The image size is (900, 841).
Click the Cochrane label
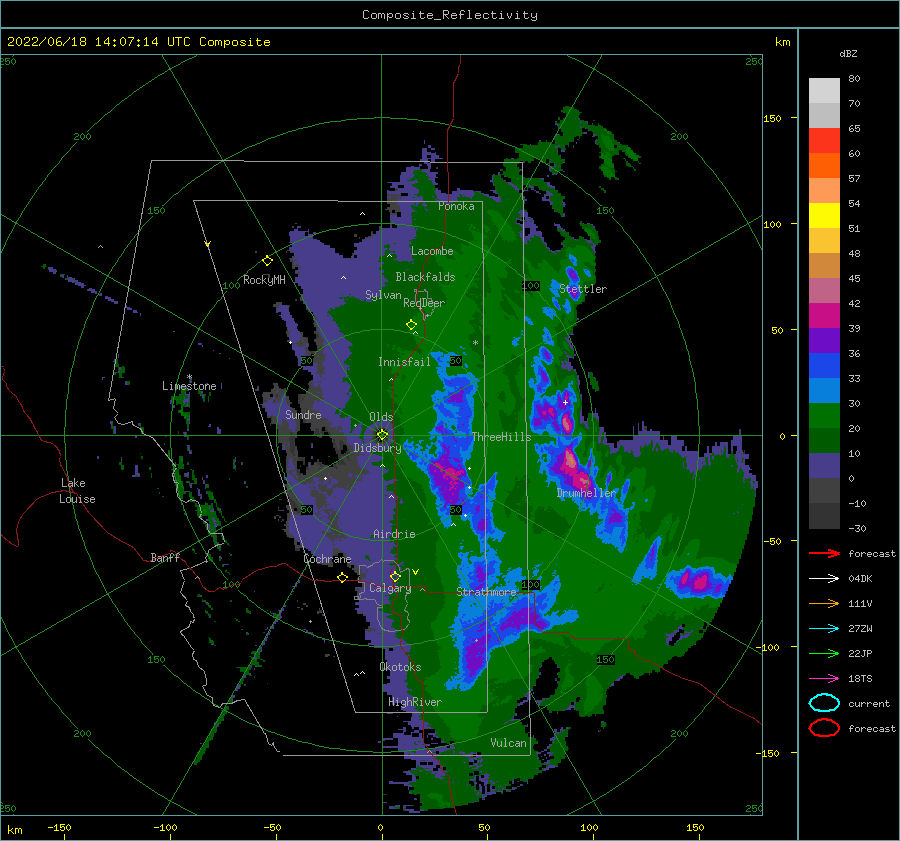327,559
